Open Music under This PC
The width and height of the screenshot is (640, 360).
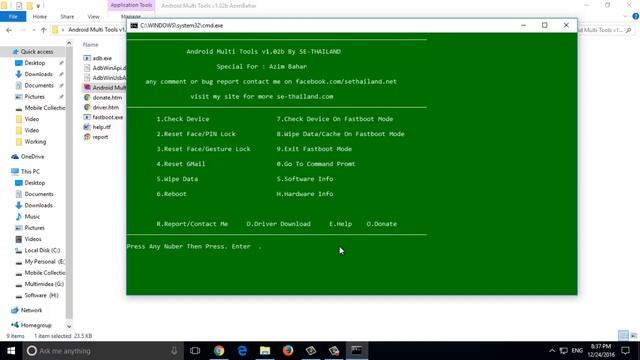click(x=32, y=216)
